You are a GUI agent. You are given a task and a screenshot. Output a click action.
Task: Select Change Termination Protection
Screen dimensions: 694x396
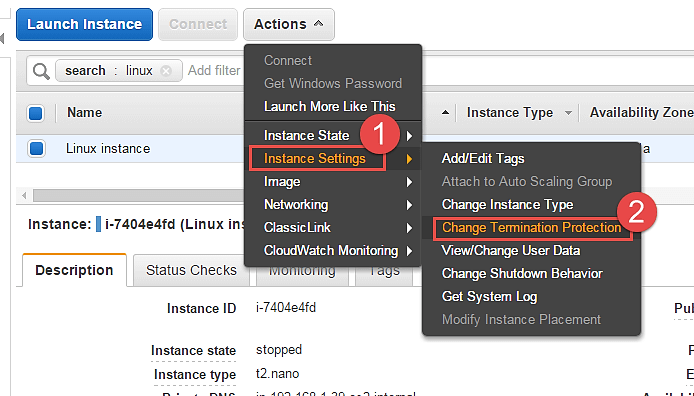tap(532, 227)
